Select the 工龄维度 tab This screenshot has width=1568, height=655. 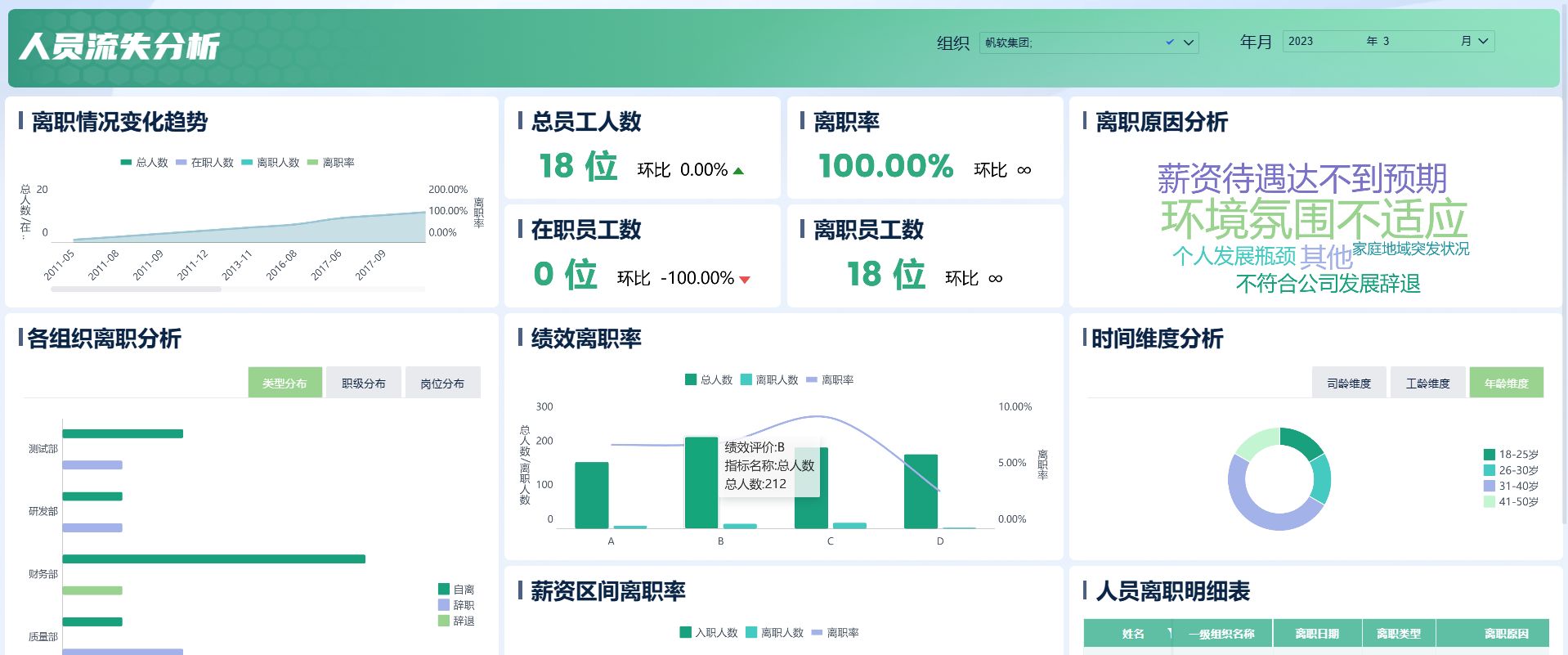1428,383
